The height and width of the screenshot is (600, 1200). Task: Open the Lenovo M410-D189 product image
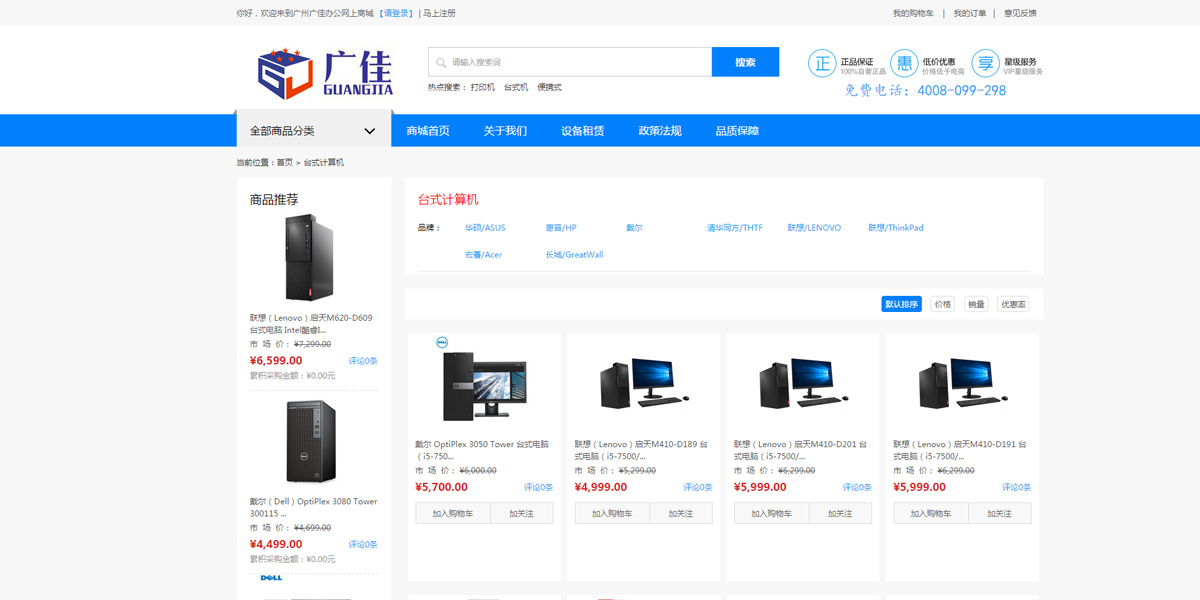coord(643,382)
